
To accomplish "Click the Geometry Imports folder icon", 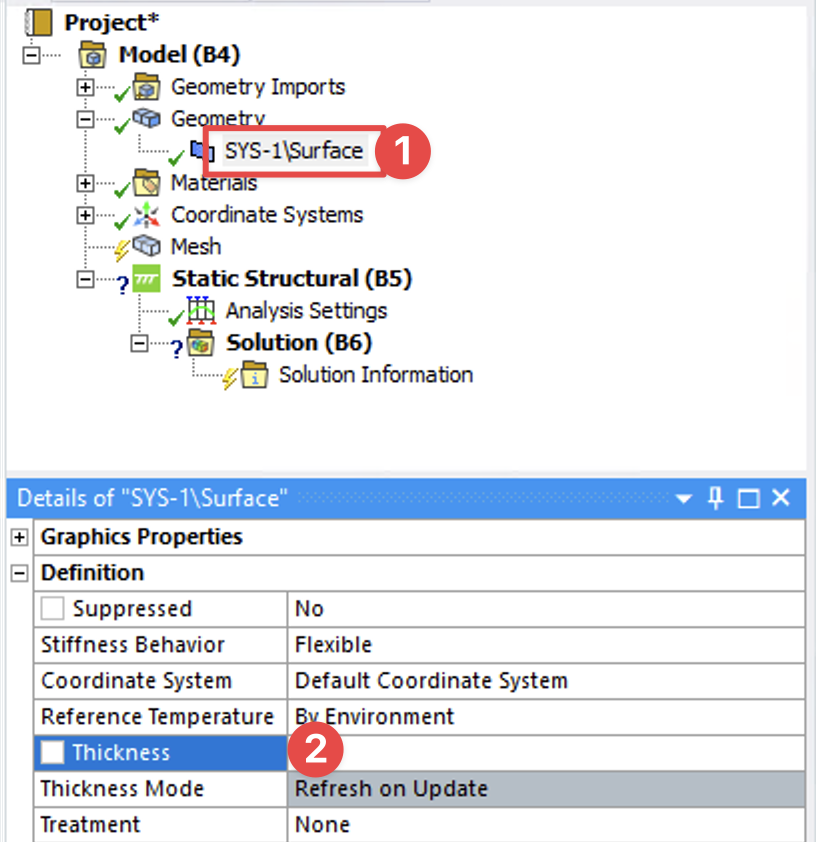I will point(147,87).
